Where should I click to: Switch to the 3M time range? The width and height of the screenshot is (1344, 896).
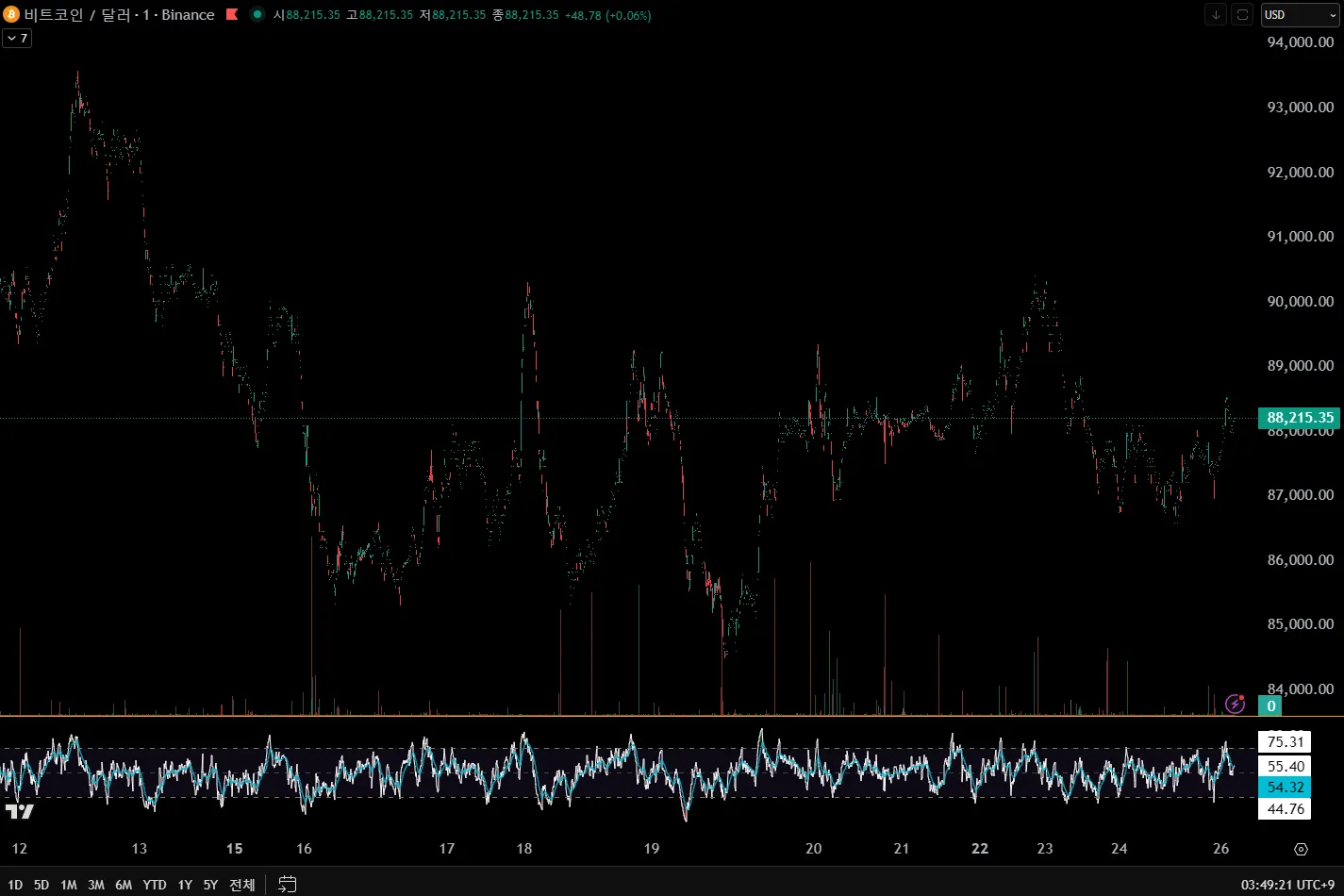click(96, 885)
